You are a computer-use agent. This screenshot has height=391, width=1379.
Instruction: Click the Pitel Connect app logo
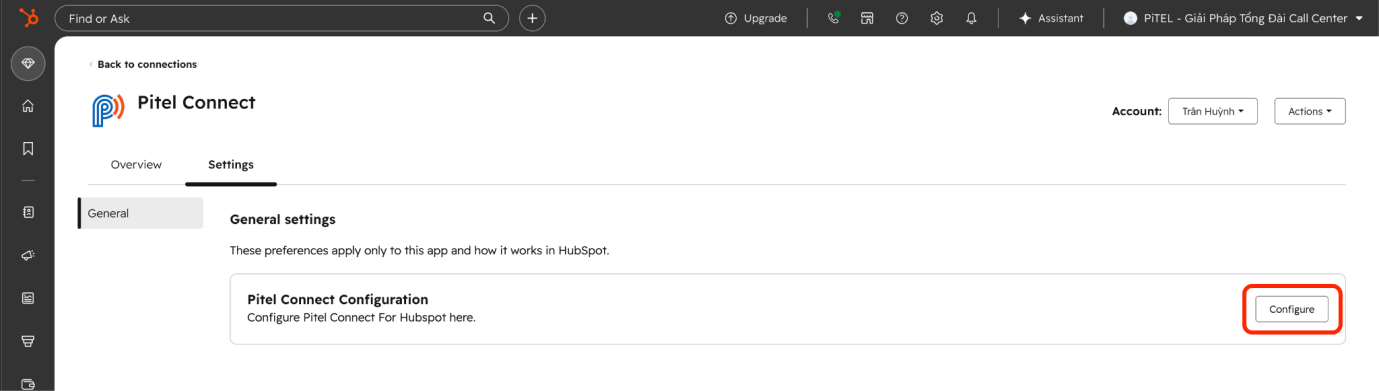click(108, 110)
